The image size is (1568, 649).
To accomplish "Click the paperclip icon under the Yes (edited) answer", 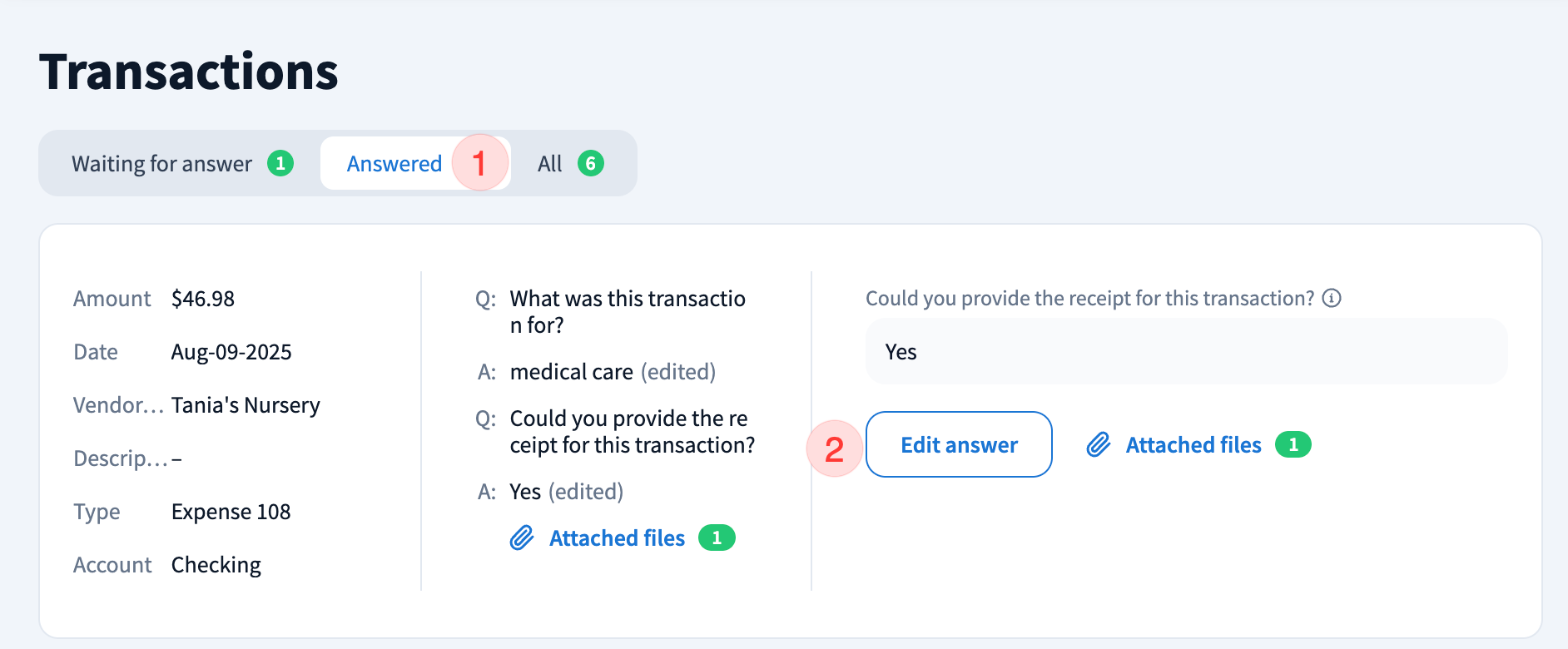I will point(522,538).
